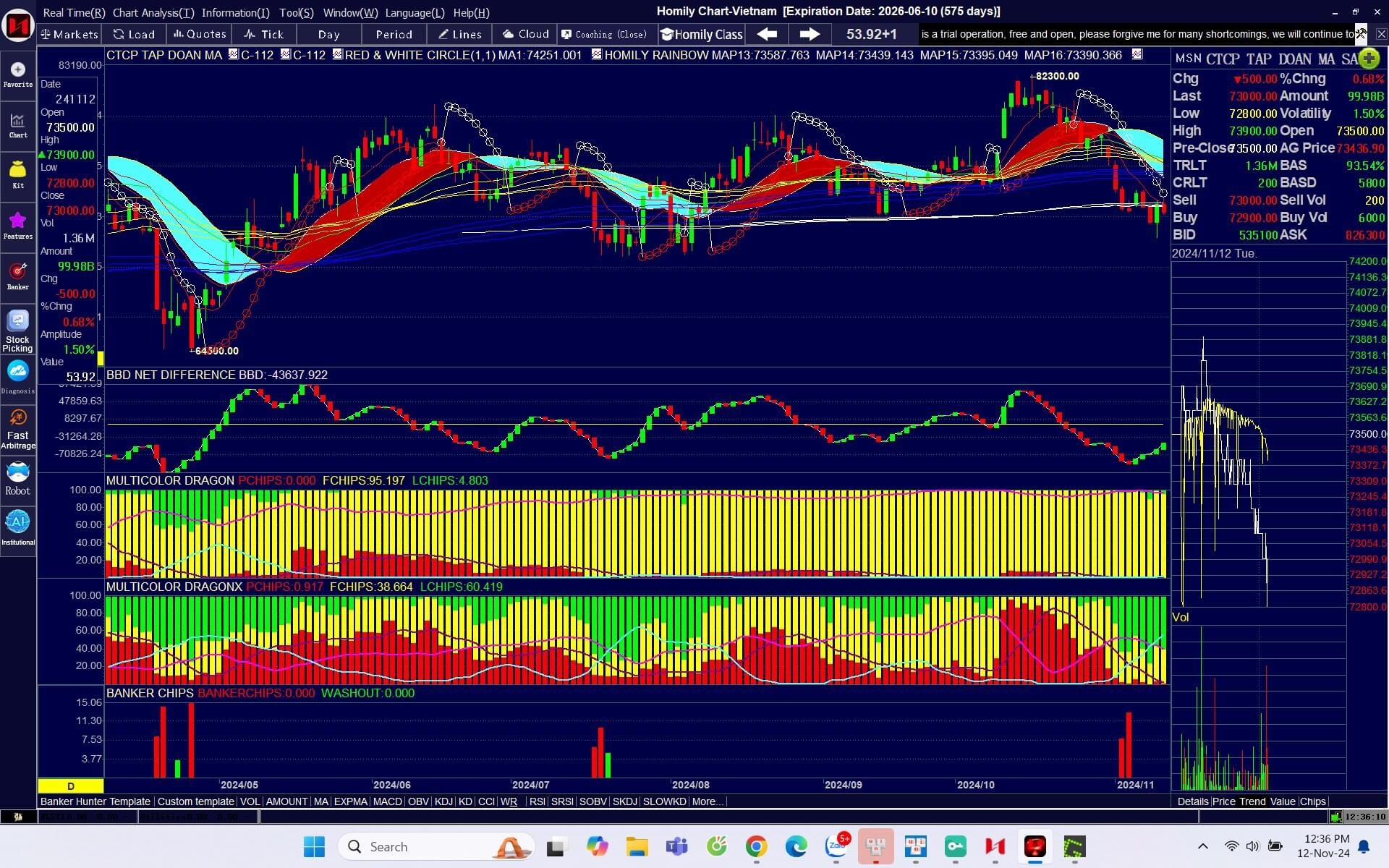The width and height of the screenshot is (1389, 868).
Task: Switch to Tick view
Action: [264, 34]
